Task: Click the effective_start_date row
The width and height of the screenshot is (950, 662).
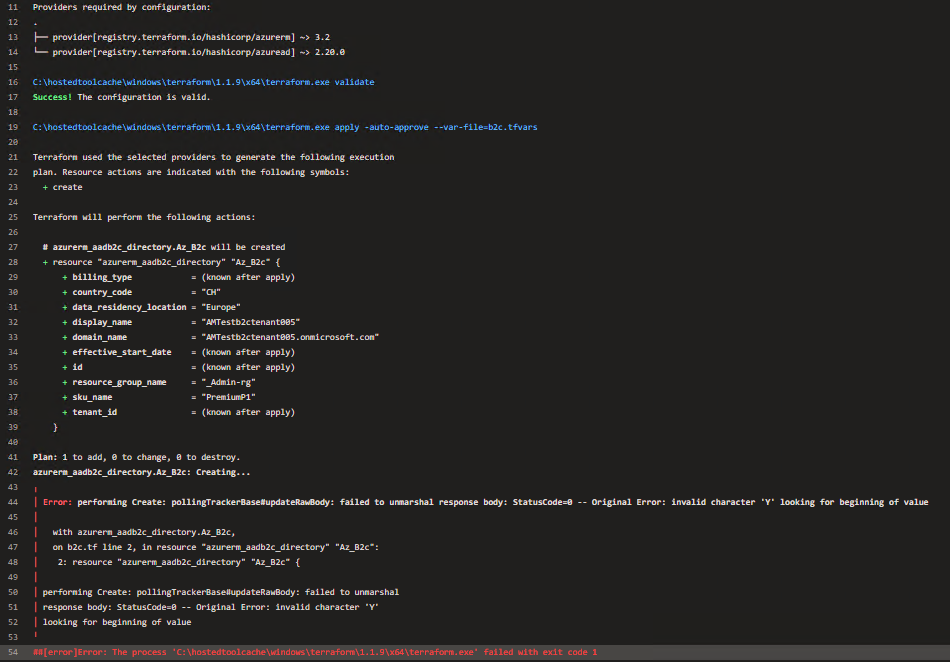Action: point(179,352)
